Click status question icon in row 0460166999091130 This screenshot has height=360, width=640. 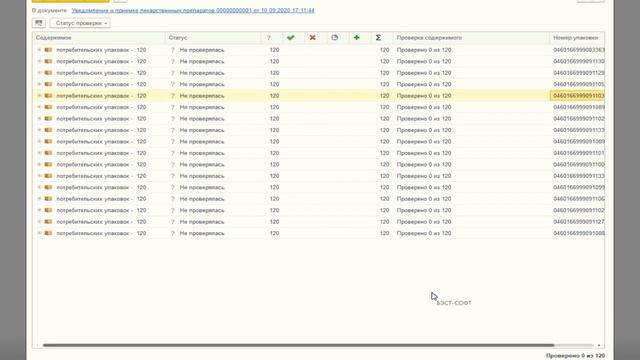[x=173, y=61]
